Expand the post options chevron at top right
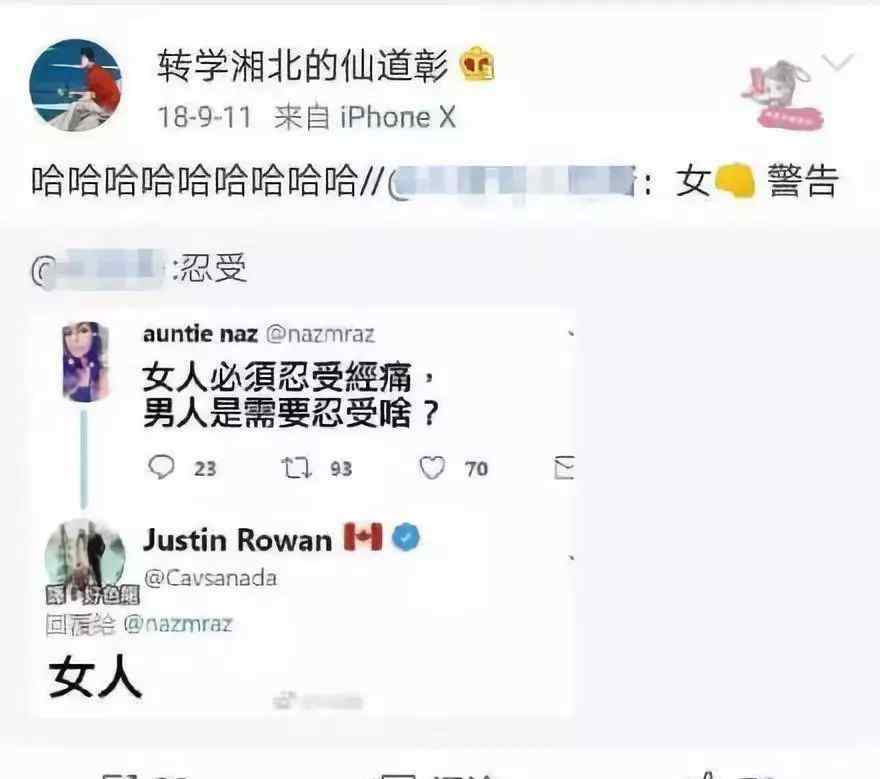 (x=837, y=61)
